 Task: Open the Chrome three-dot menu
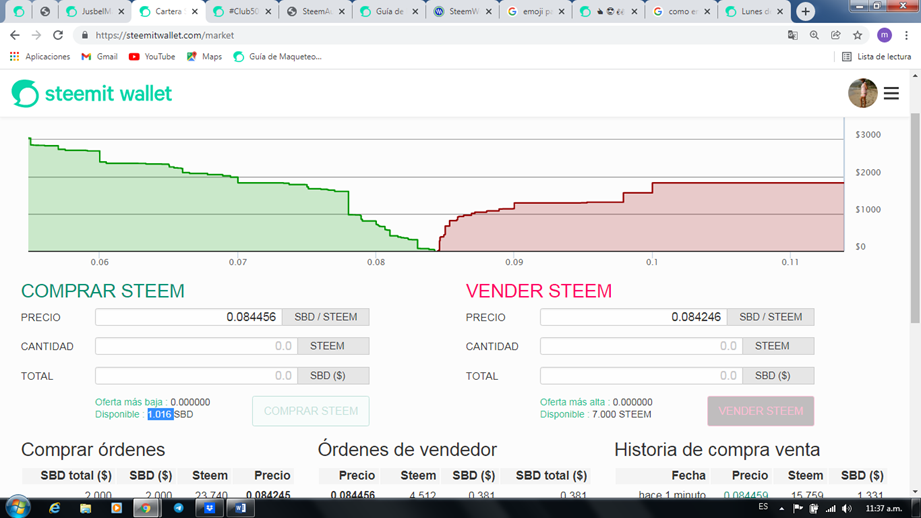(906, 35)
